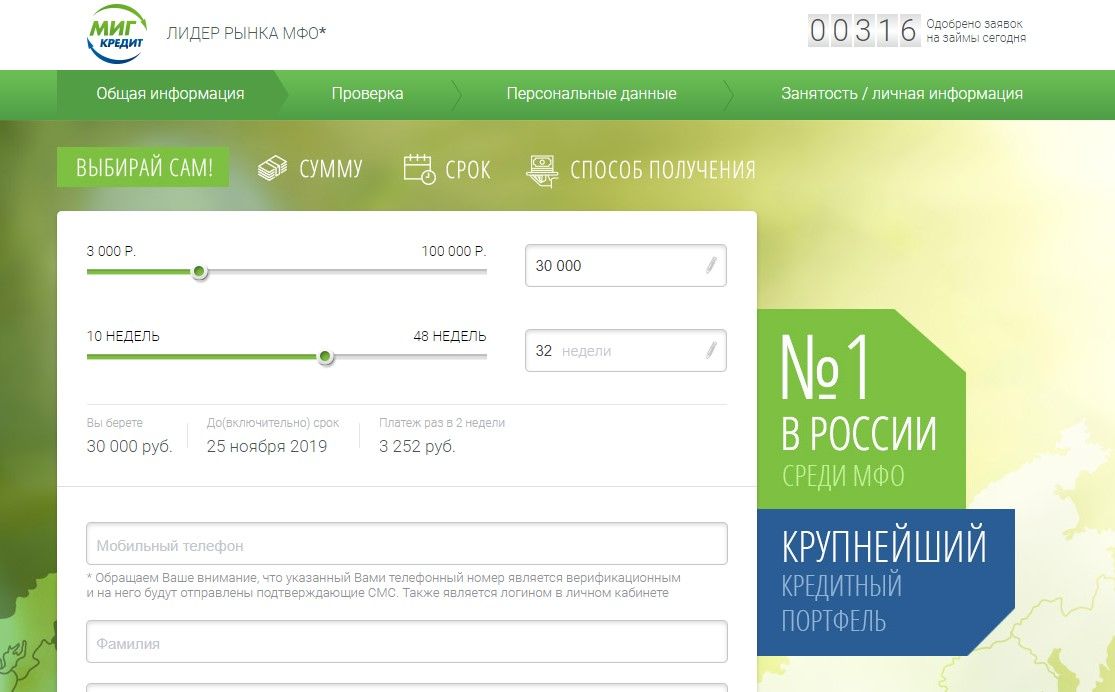Screen dimensions: 1115x692
Task: Open Занятость / личная информация step
Action: point(901,94)
